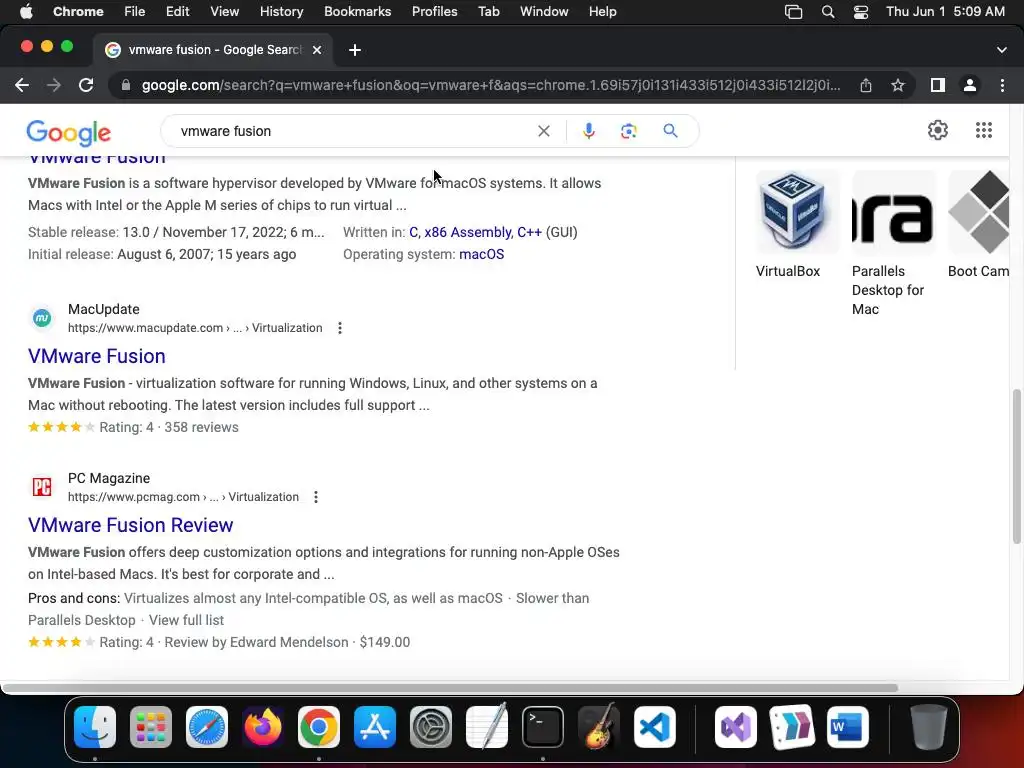Go back to the previous page
The height and width of the screenshot is (768, 1024).
click(22, 85)
